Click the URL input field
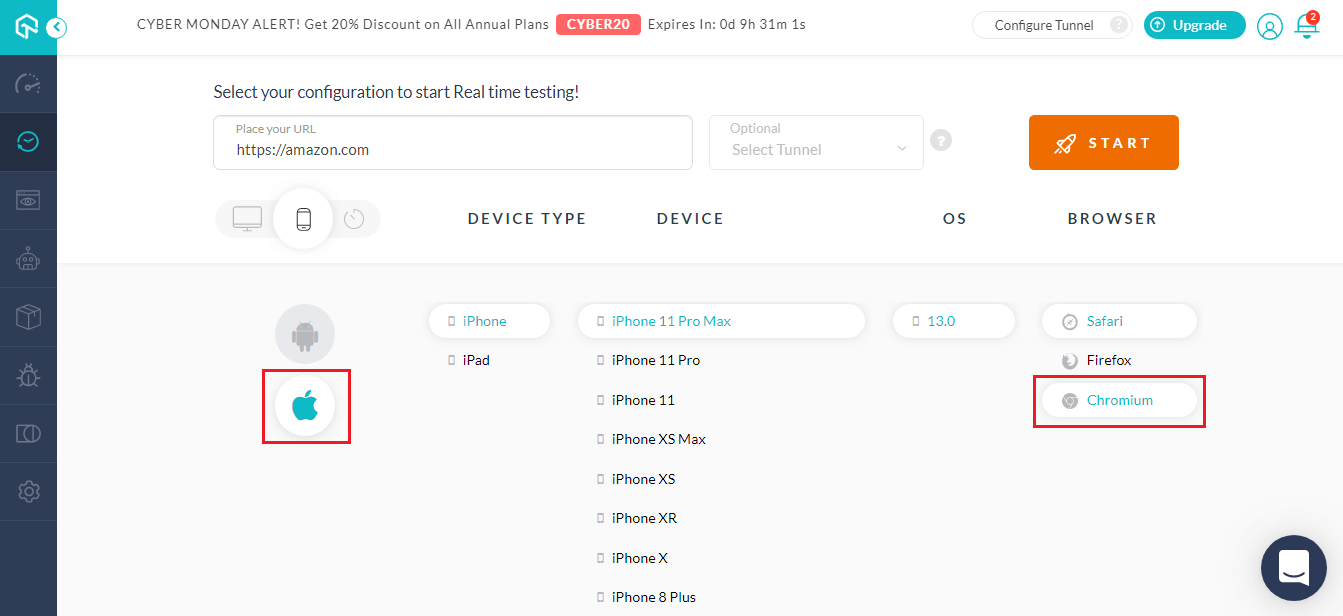 point(452,149)
